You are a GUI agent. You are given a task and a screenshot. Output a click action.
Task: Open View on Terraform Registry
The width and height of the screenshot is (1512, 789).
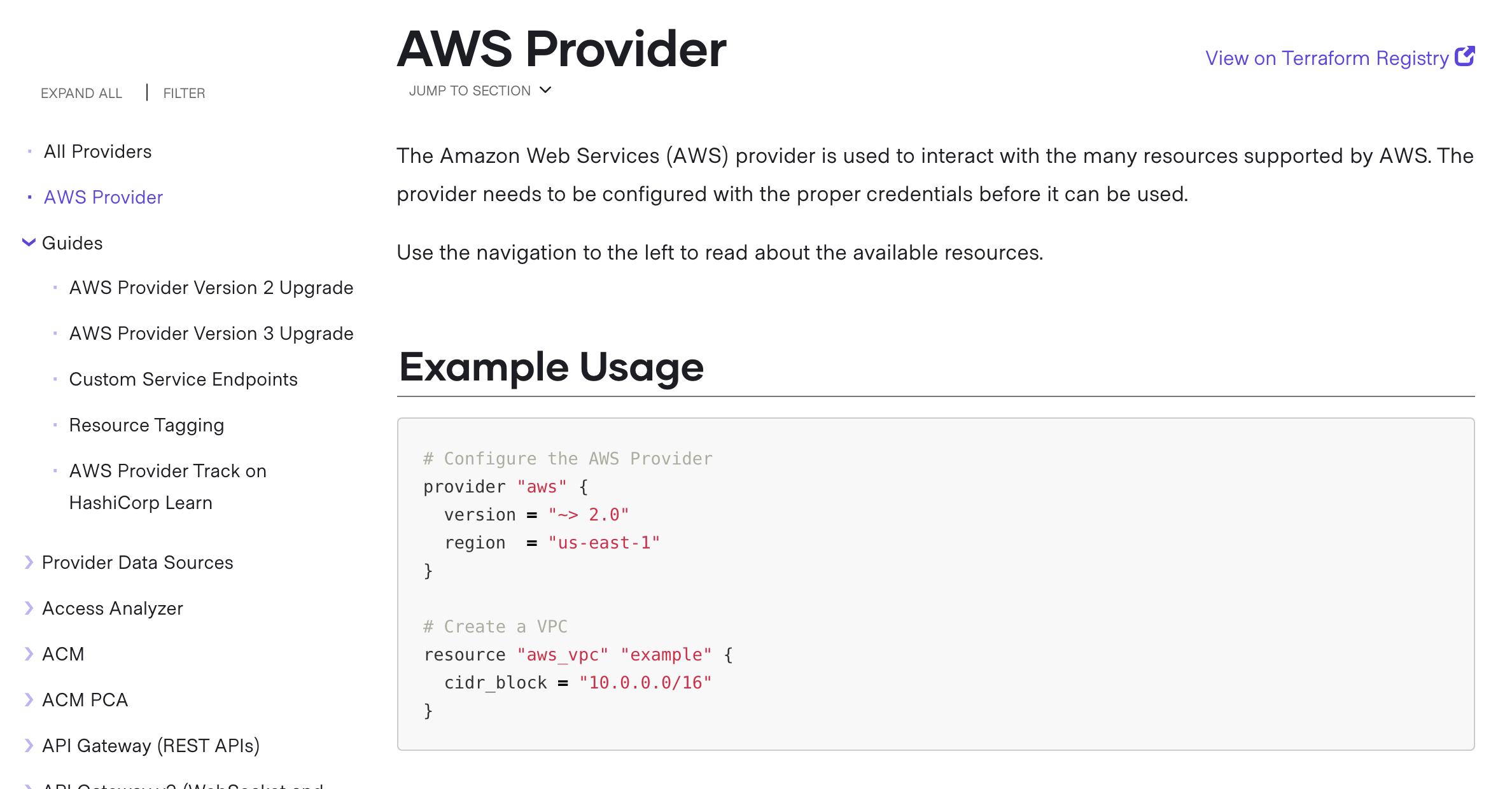click(x=1330, y=57)
